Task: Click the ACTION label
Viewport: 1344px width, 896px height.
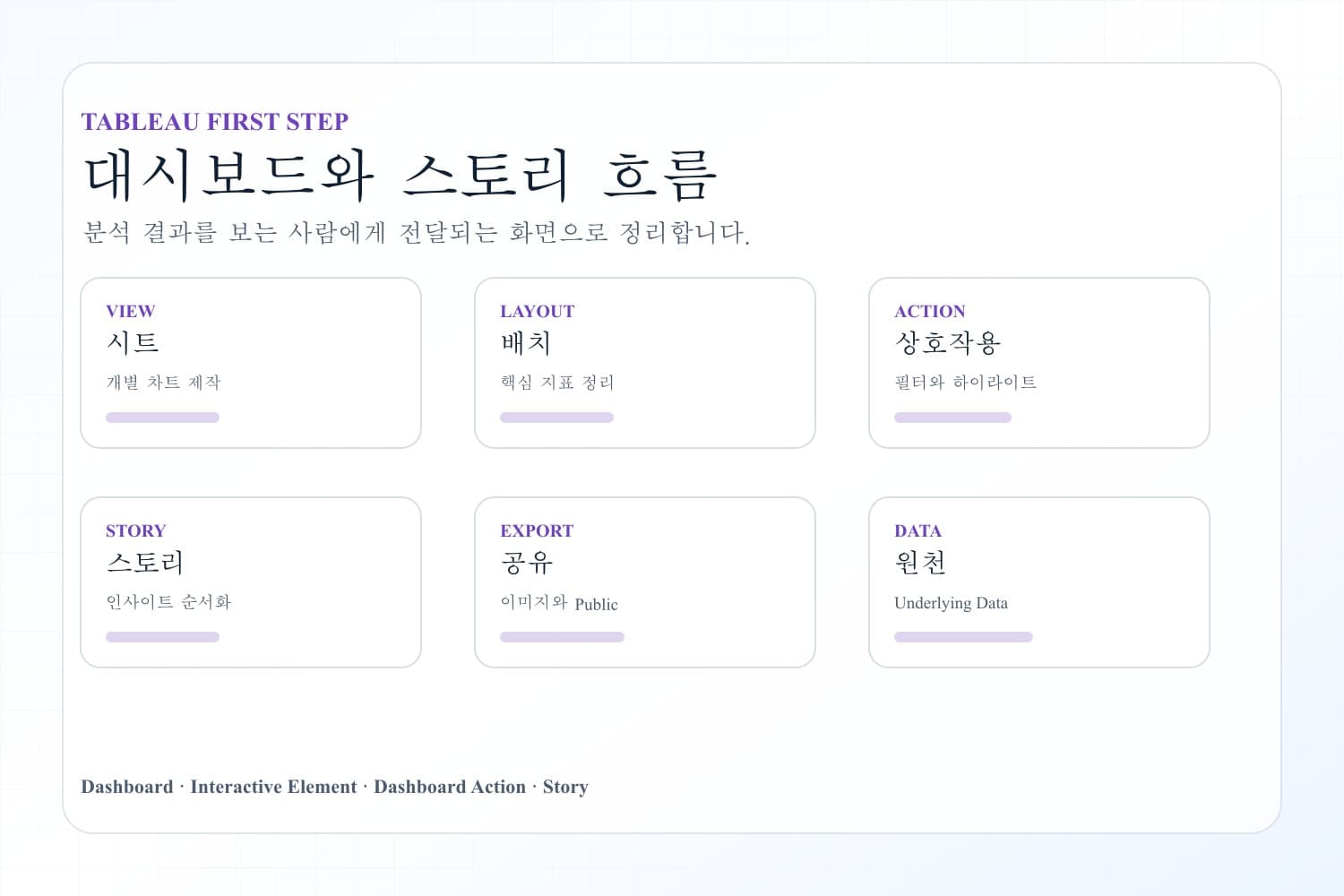Action: [x=930, y=311]
